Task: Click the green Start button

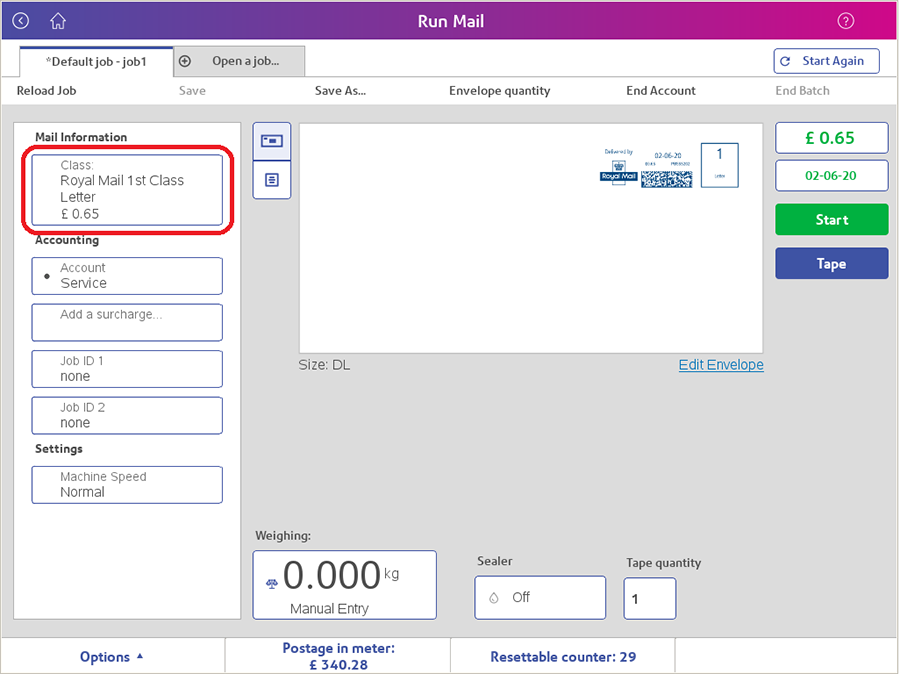Action: pos(832,219)
